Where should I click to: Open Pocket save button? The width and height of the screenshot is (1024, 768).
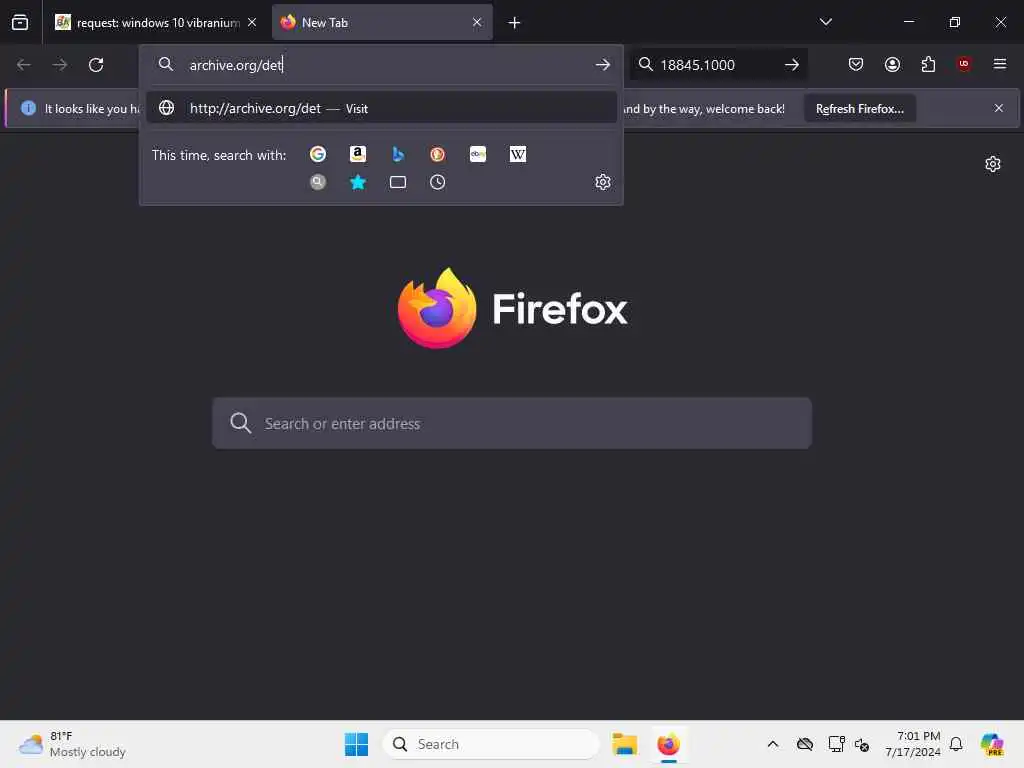tap(856, 64)
